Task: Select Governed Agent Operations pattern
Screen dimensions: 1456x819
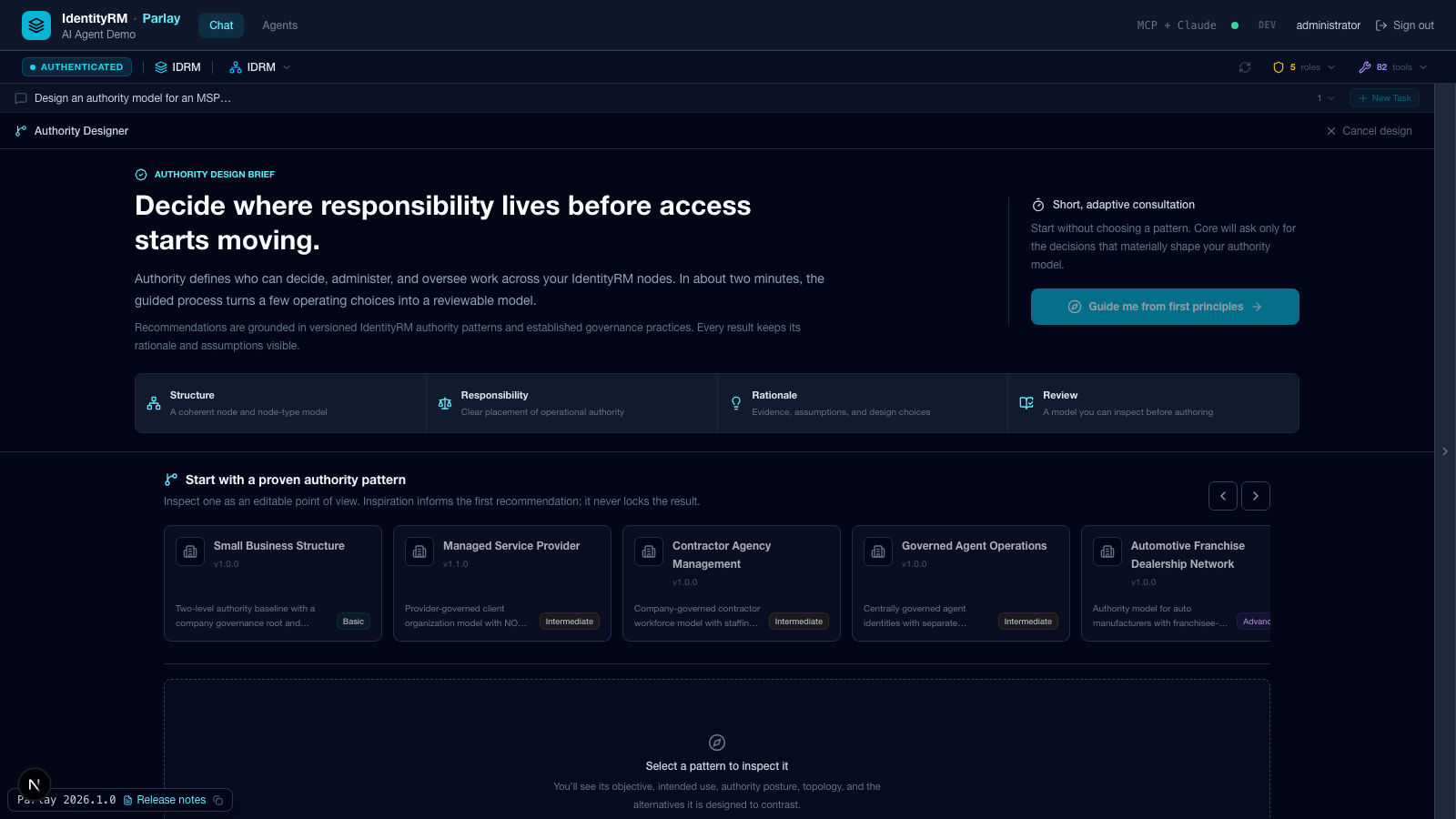Action: 961,583
